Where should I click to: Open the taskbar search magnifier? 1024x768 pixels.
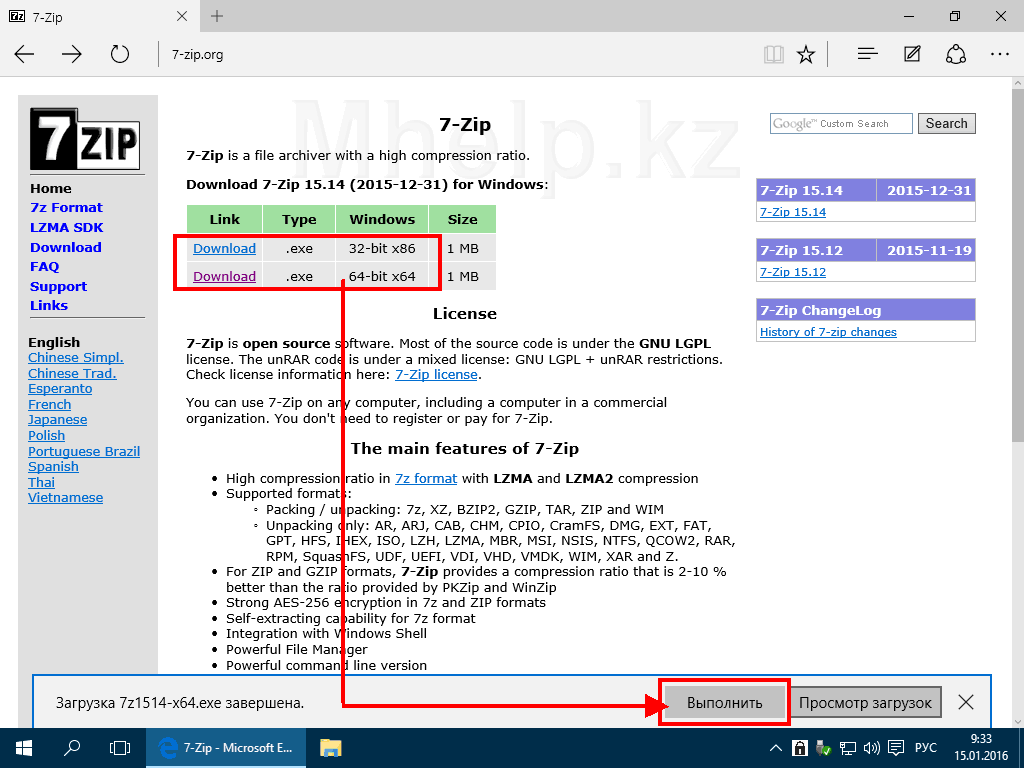[x=72, y=748]
